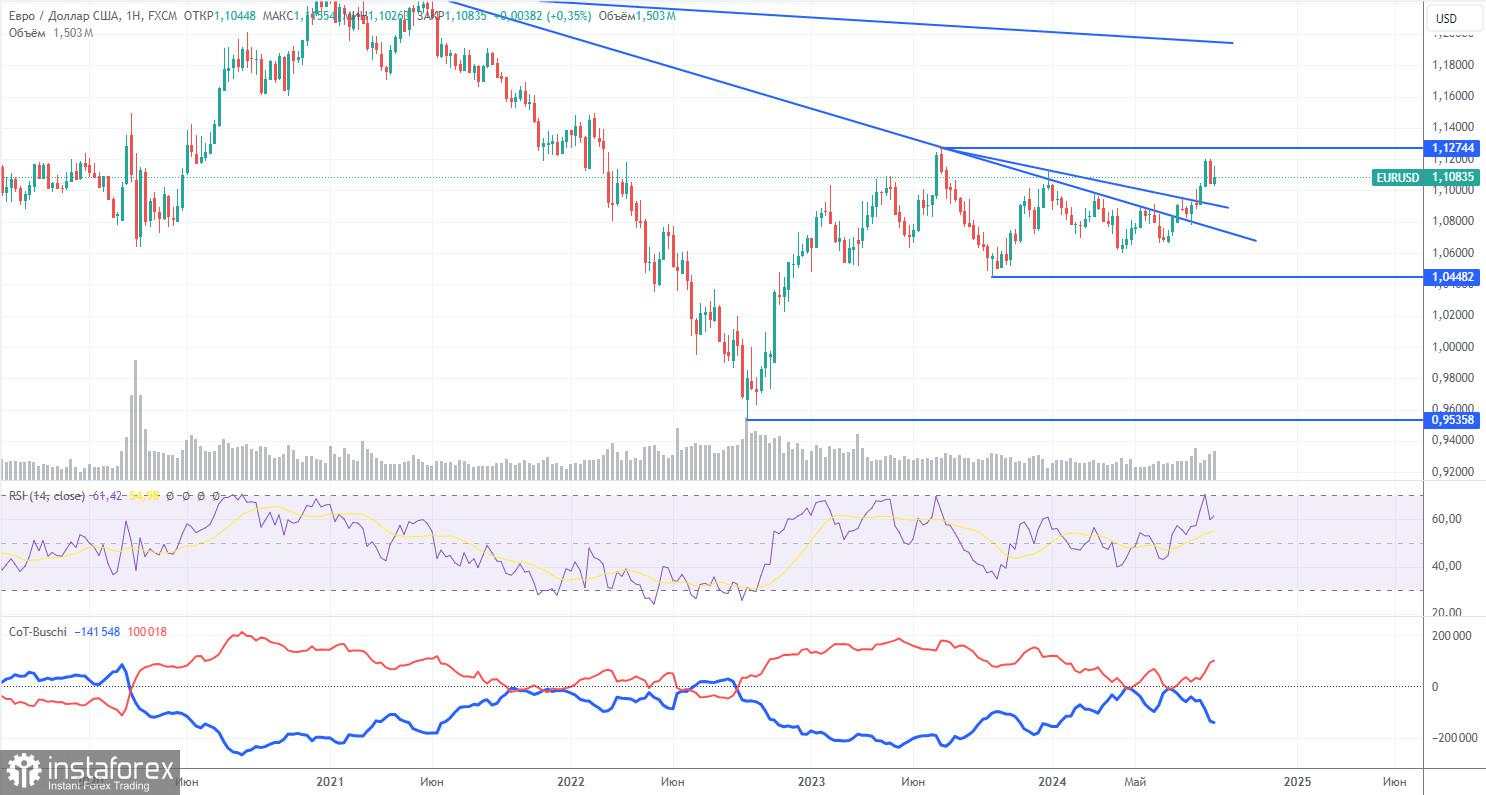Click the 1,00000 price axis tick
The image size is (1486, 795).
click(1453, 346)
